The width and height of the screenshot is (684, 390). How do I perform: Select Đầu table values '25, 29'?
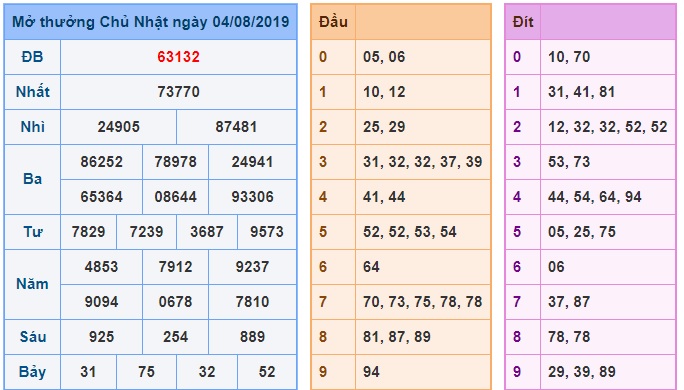tap(384, 127)
